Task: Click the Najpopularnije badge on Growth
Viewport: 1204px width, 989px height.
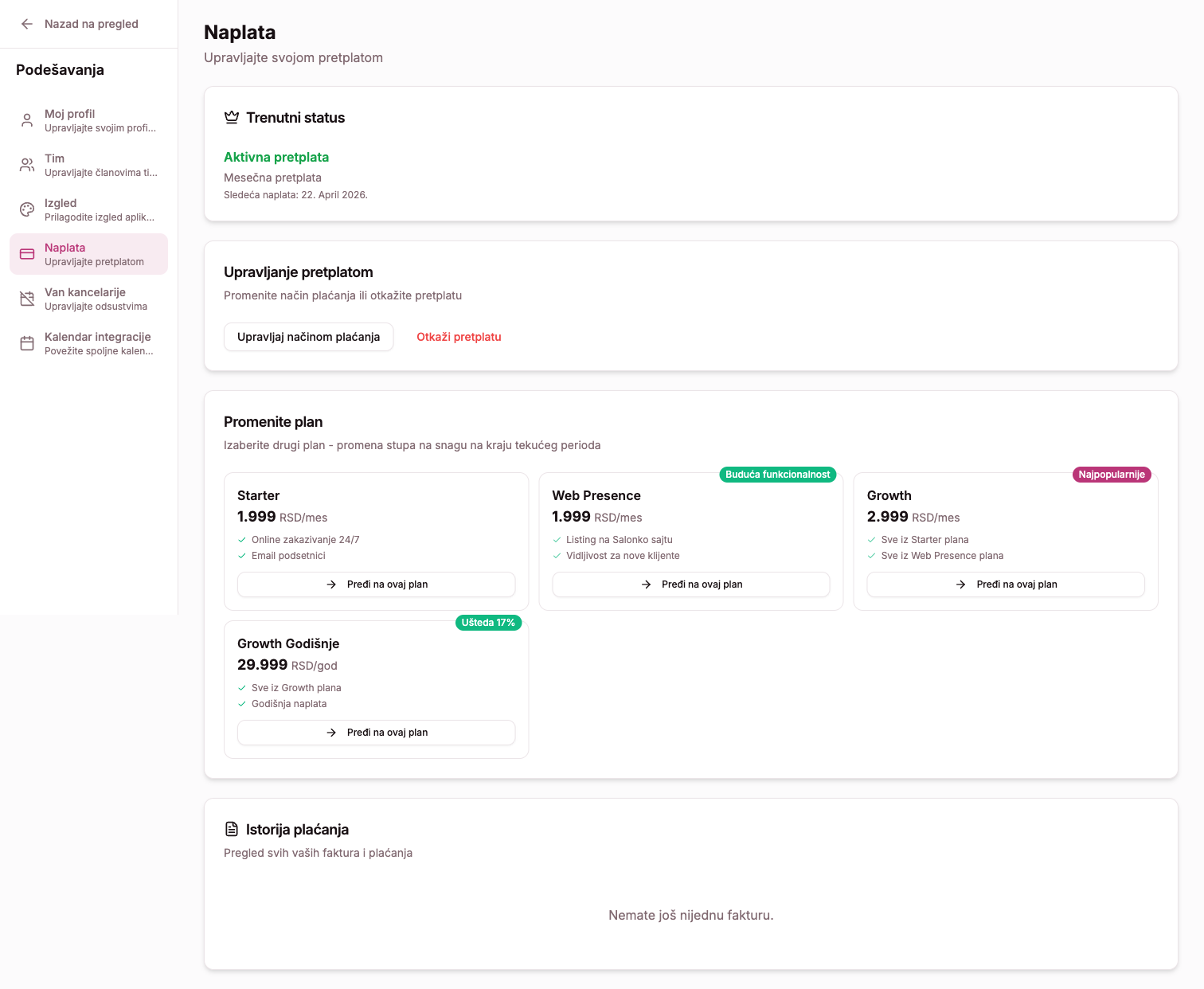Action: (1111, 475)
